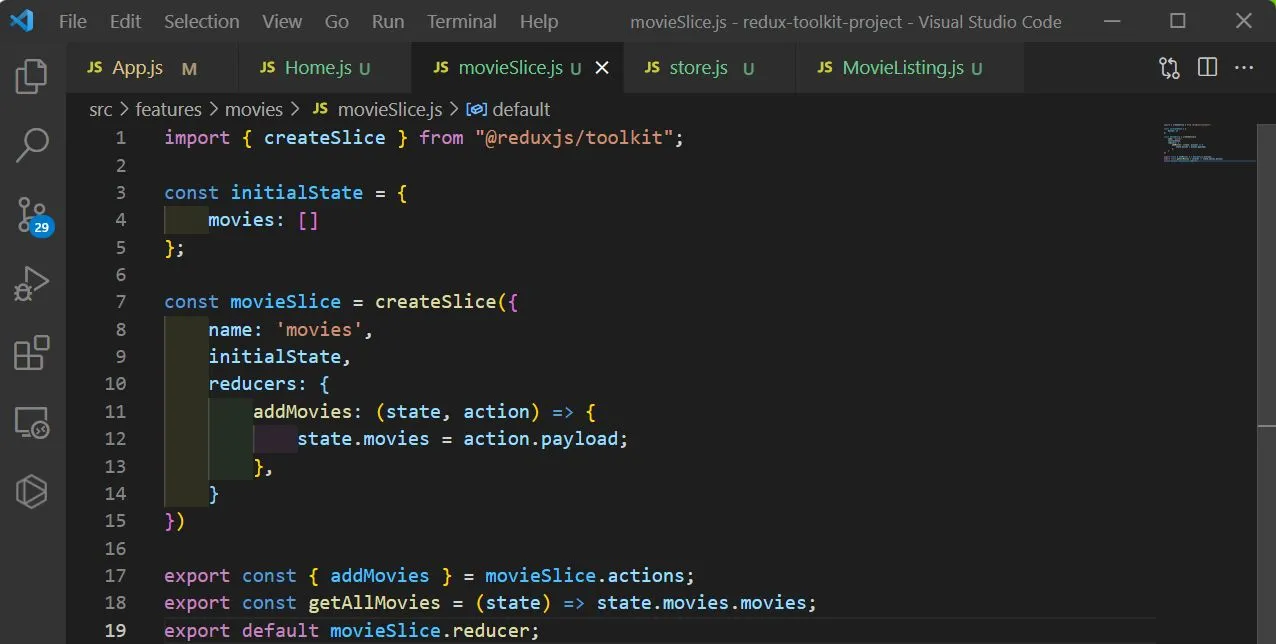Viewport: 1276px width, 644px height.
Task: Click line number 10 in gutter
Action: 115,384
